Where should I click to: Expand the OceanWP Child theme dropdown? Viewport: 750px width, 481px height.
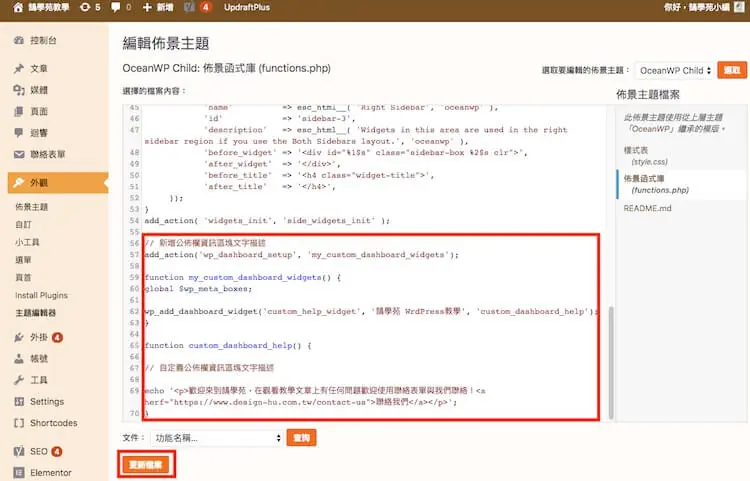(674, 70)
